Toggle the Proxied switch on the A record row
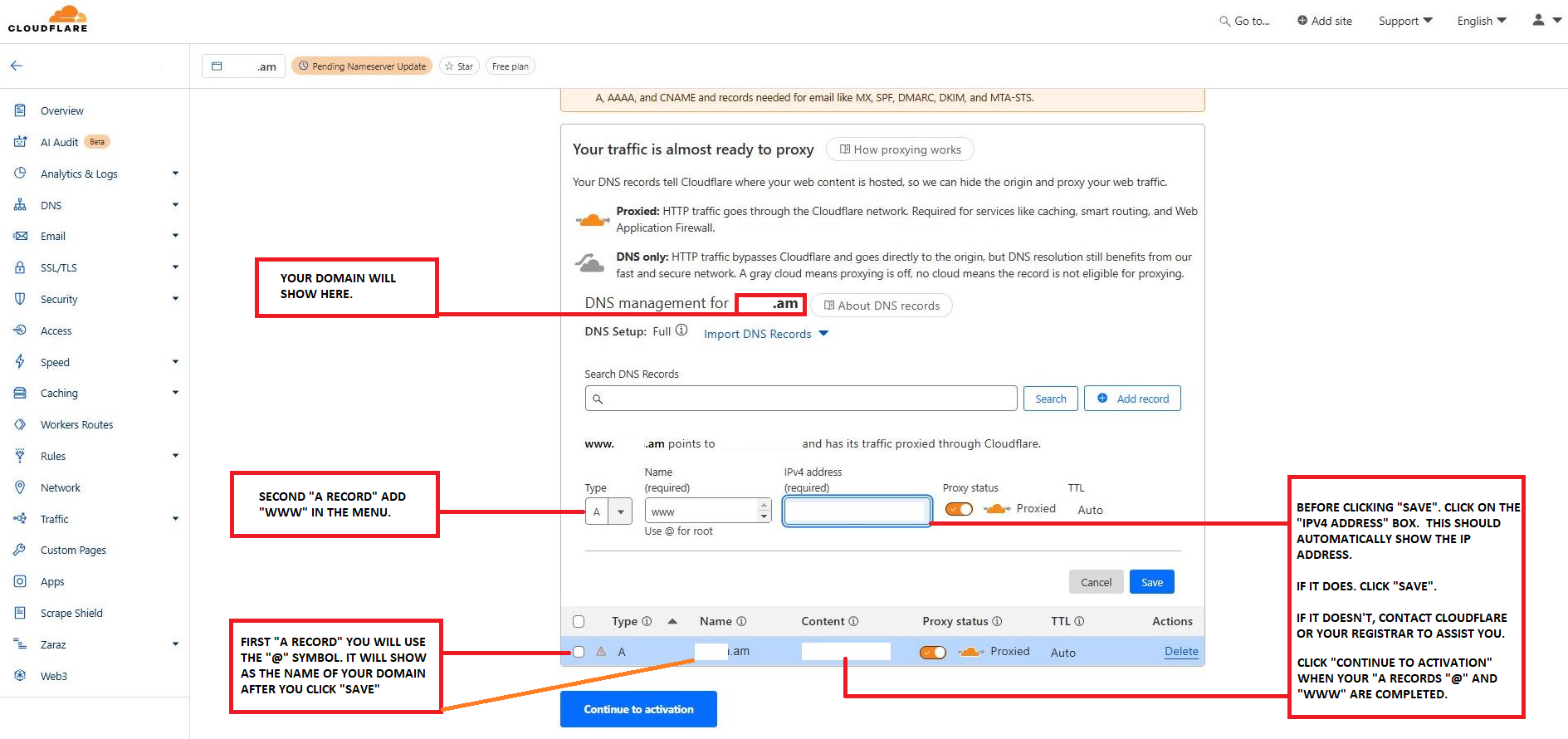 pyautogui.click(x=933, y=652)
